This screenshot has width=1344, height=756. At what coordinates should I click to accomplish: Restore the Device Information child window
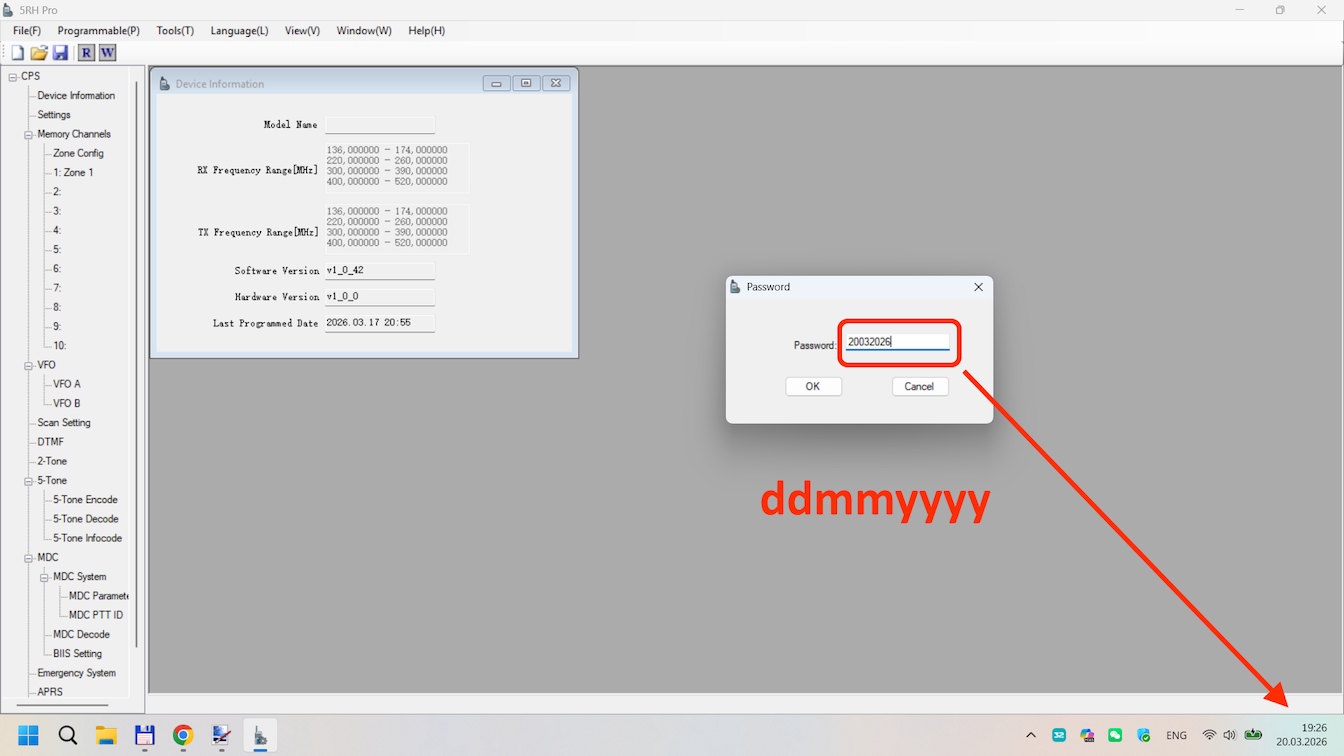tap(526, 83)
